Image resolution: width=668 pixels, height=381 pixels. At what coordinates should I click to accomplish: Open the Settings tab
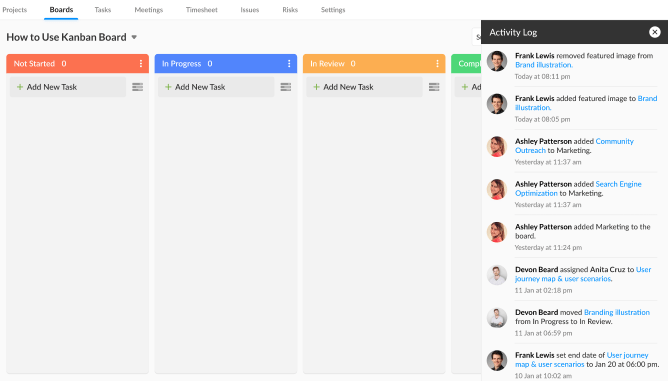click(333, 9)
